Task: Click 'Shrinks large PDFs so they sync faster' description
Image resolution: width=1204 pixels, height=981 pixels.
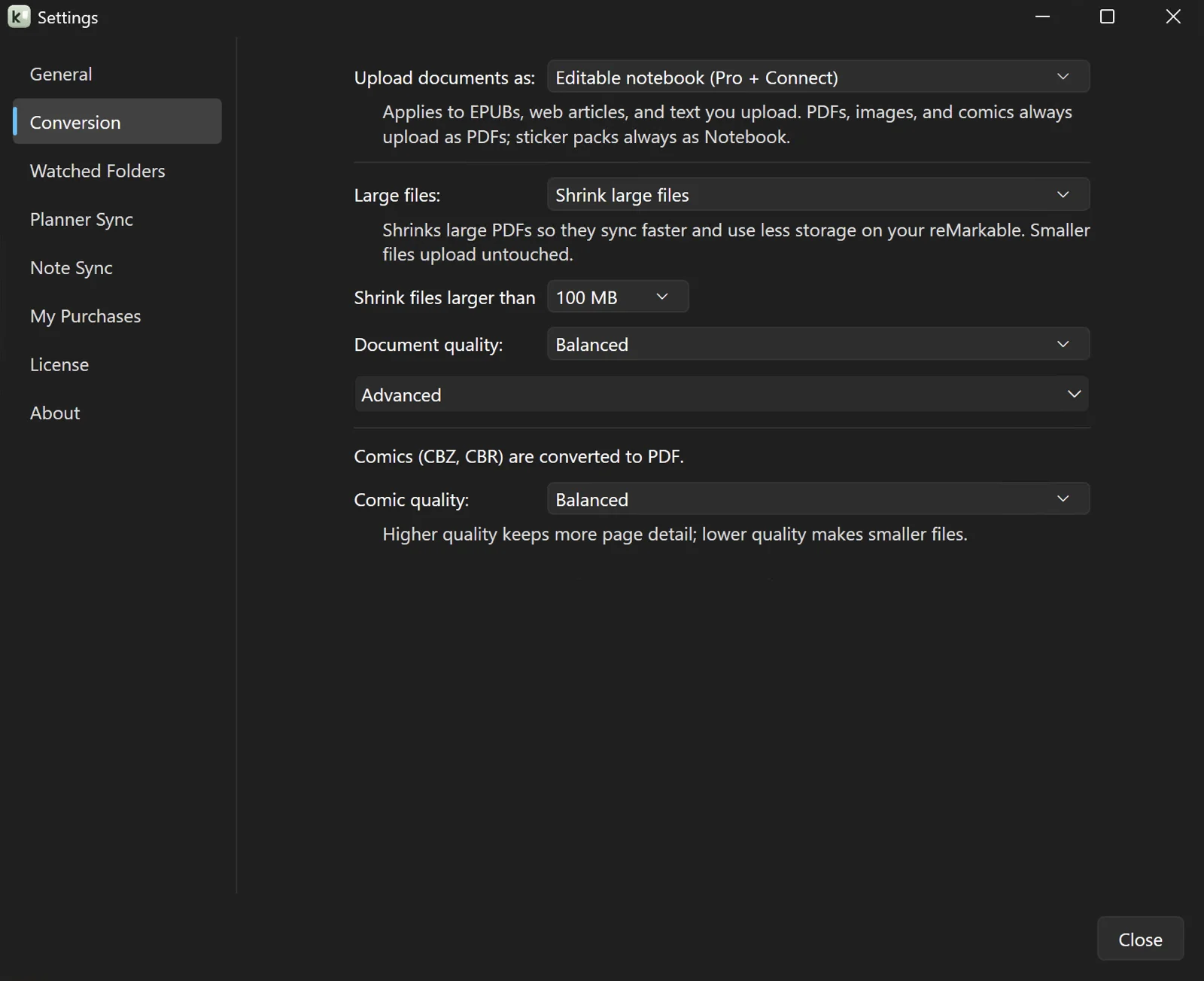Action: pos(736,242)
